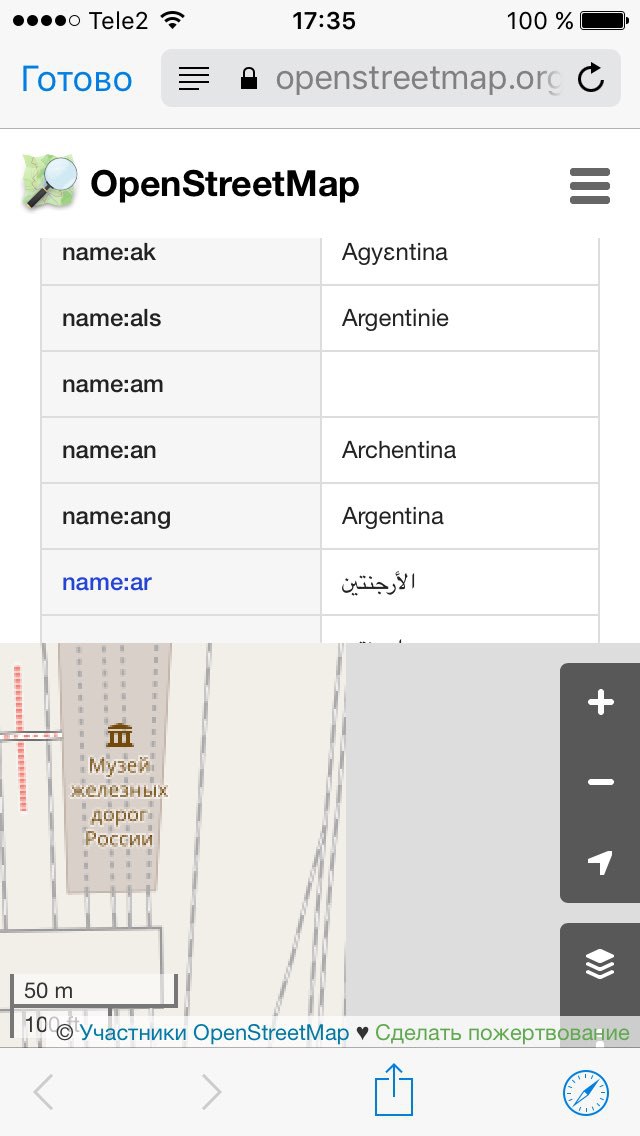Screen dimensions: 640x1136
Task: Open page in Safari compass icon
Action: coord(585,1091)
